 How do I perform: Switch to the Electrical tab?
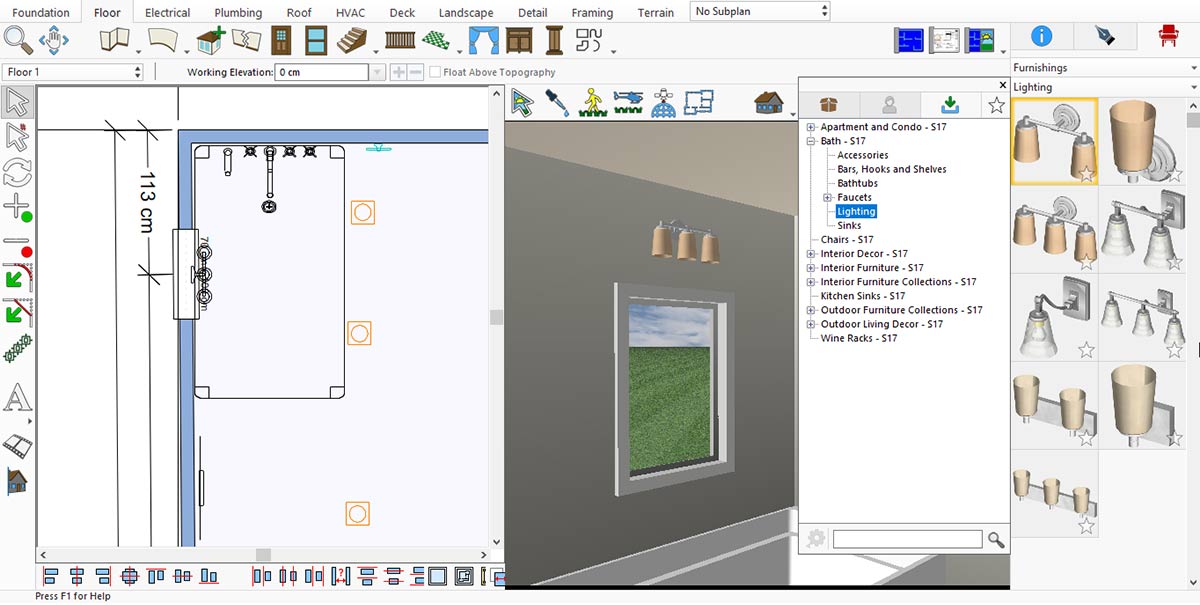167,13
